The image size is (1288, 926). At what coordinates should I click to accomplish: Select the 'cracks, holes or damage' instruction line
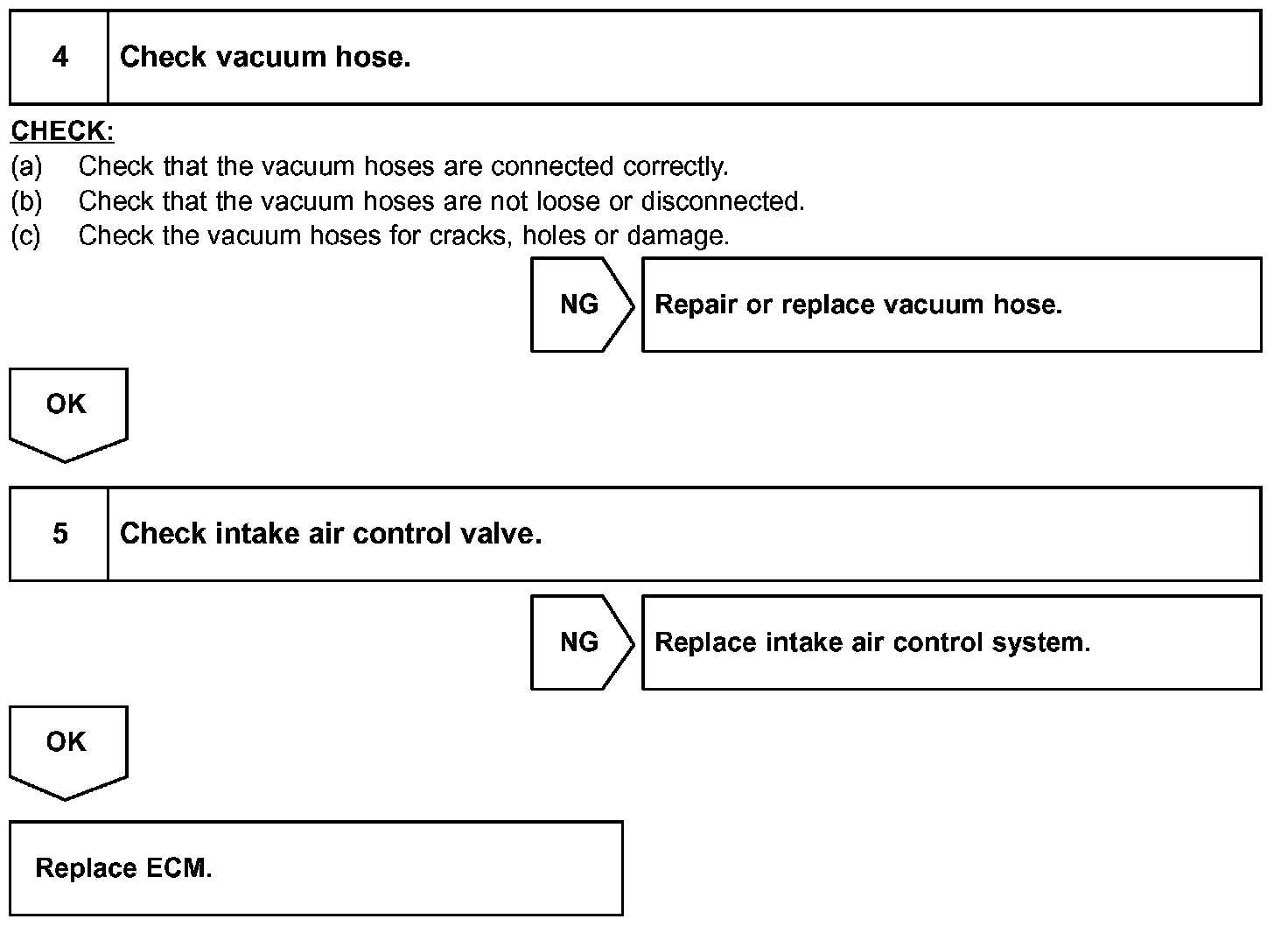[403, 236]
